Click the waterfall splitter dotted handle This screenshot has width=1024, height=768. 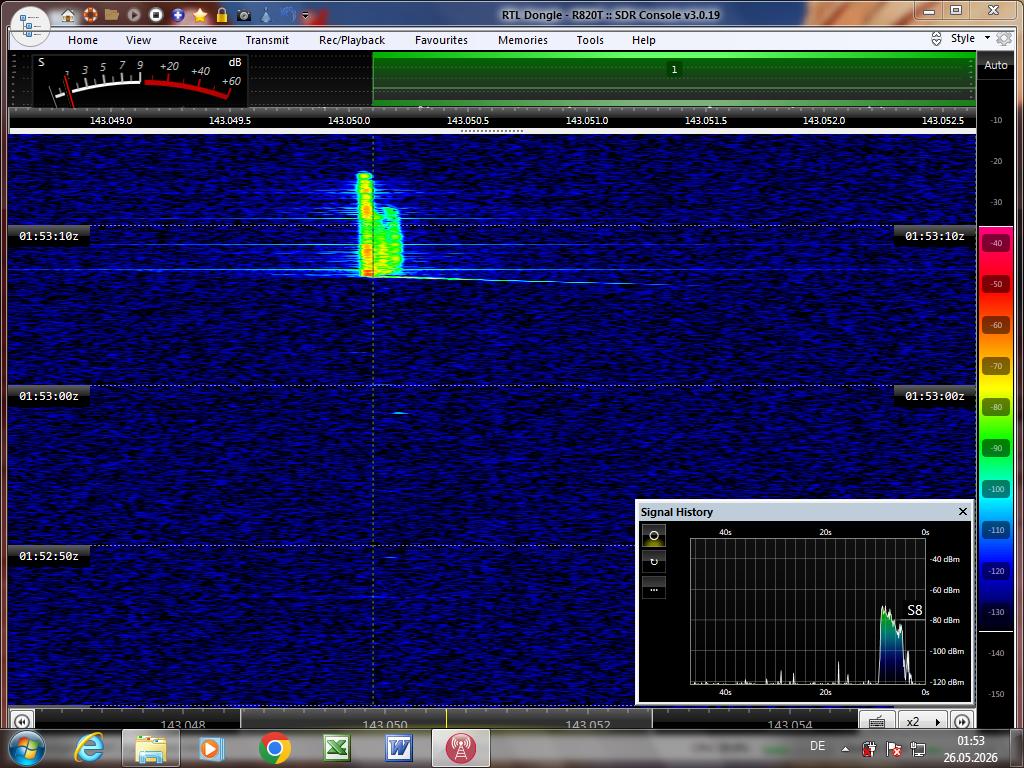click(492, 131)
